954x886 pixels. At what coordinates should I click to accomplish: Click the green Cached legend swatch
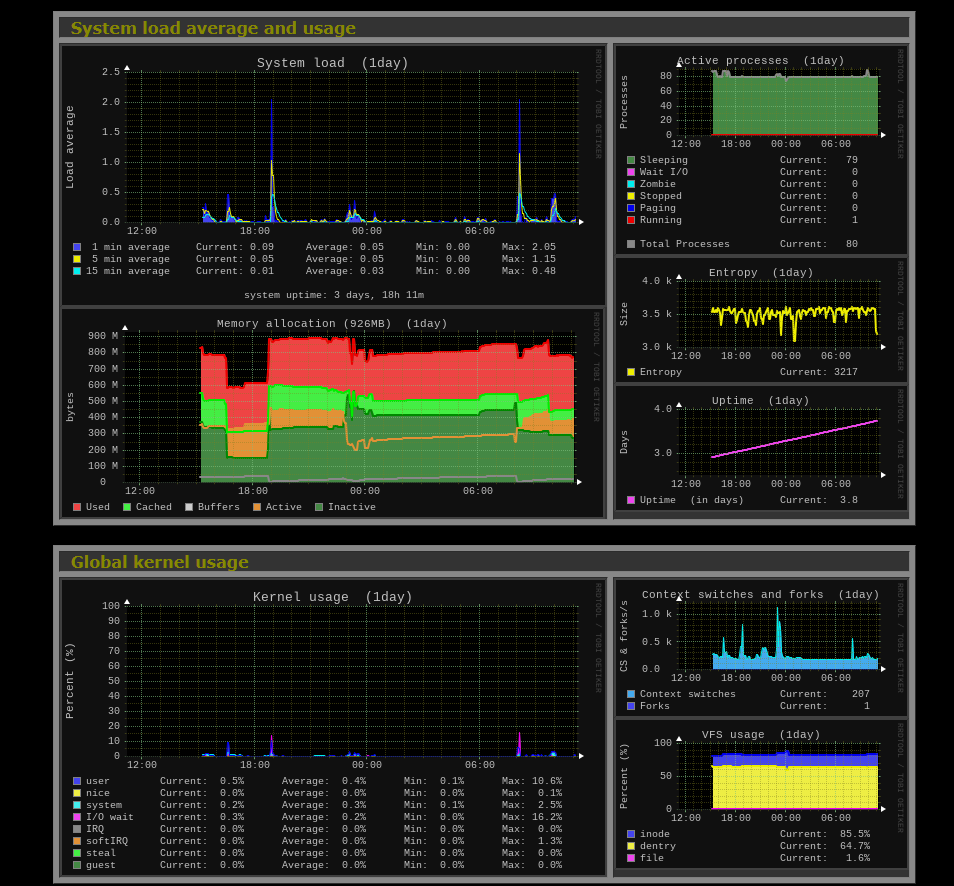(x=127, y=507)
